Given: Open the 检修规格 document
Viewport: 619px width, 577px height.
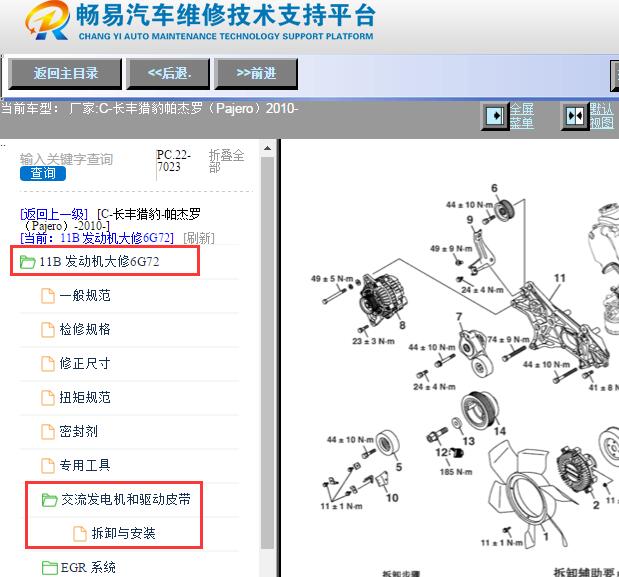Looking at the screenshot, I should (85, 329).
